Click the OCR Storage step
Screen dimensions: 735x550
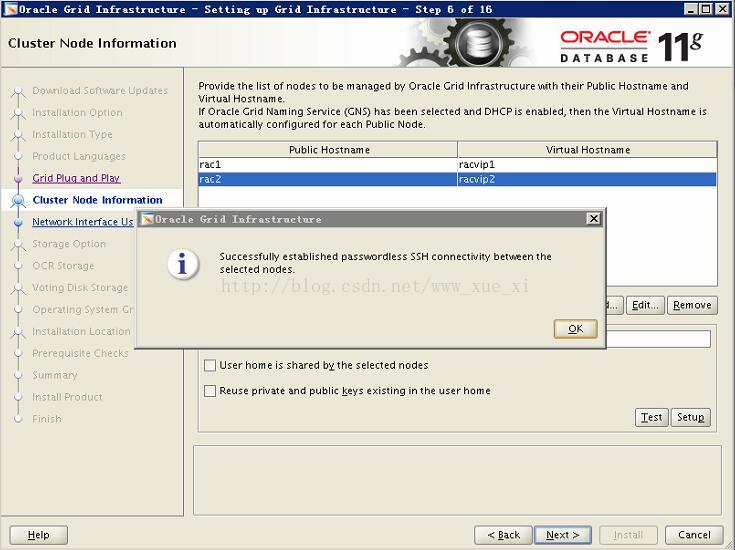tap(63, 266)
